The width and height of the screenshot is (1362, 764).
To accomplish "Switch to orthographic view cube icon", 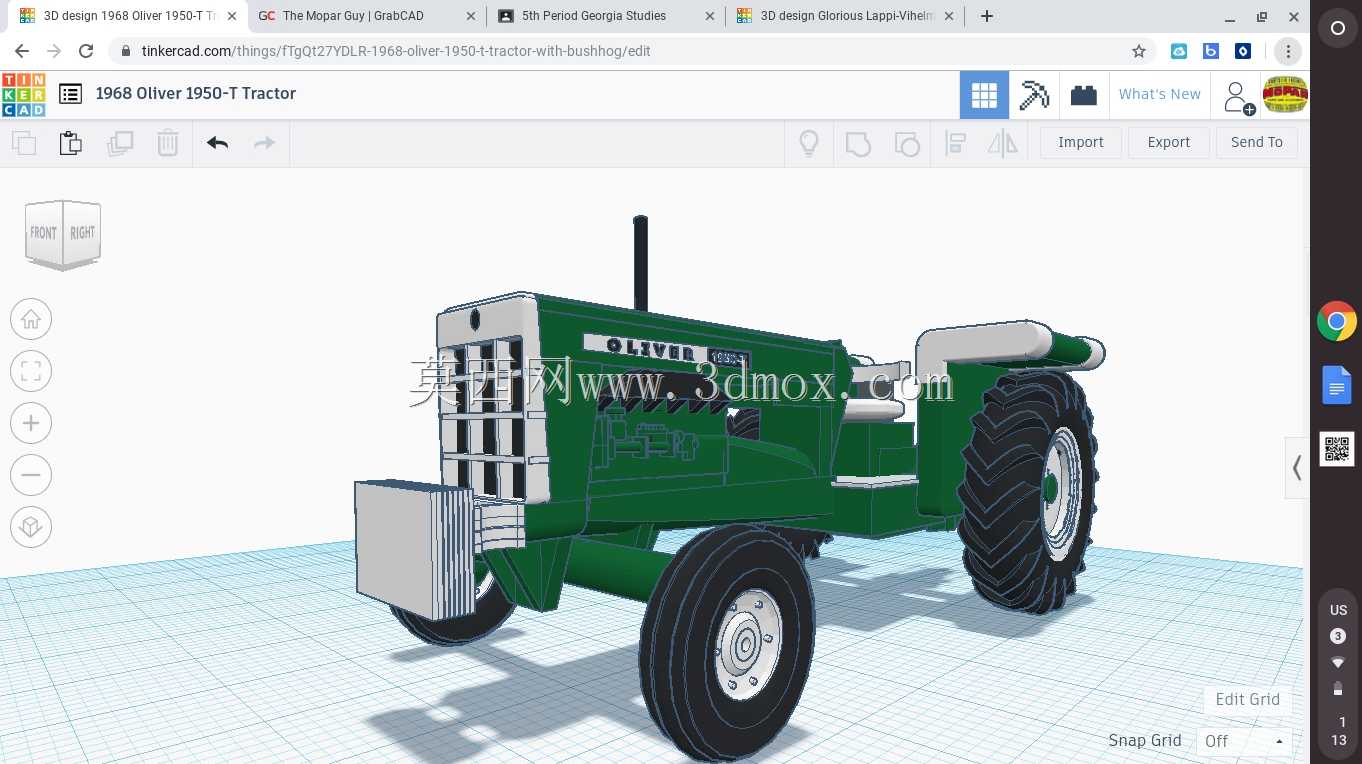I will coord(31,527).
